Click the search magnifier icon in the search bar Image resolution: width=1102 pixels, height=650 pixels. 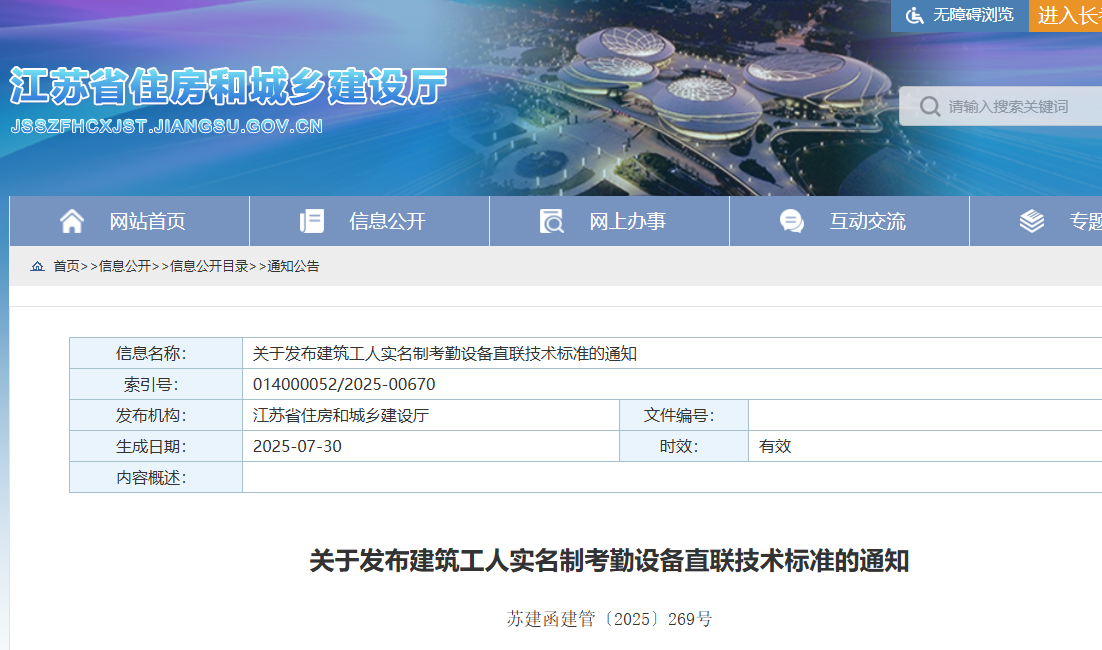(931, 105)
